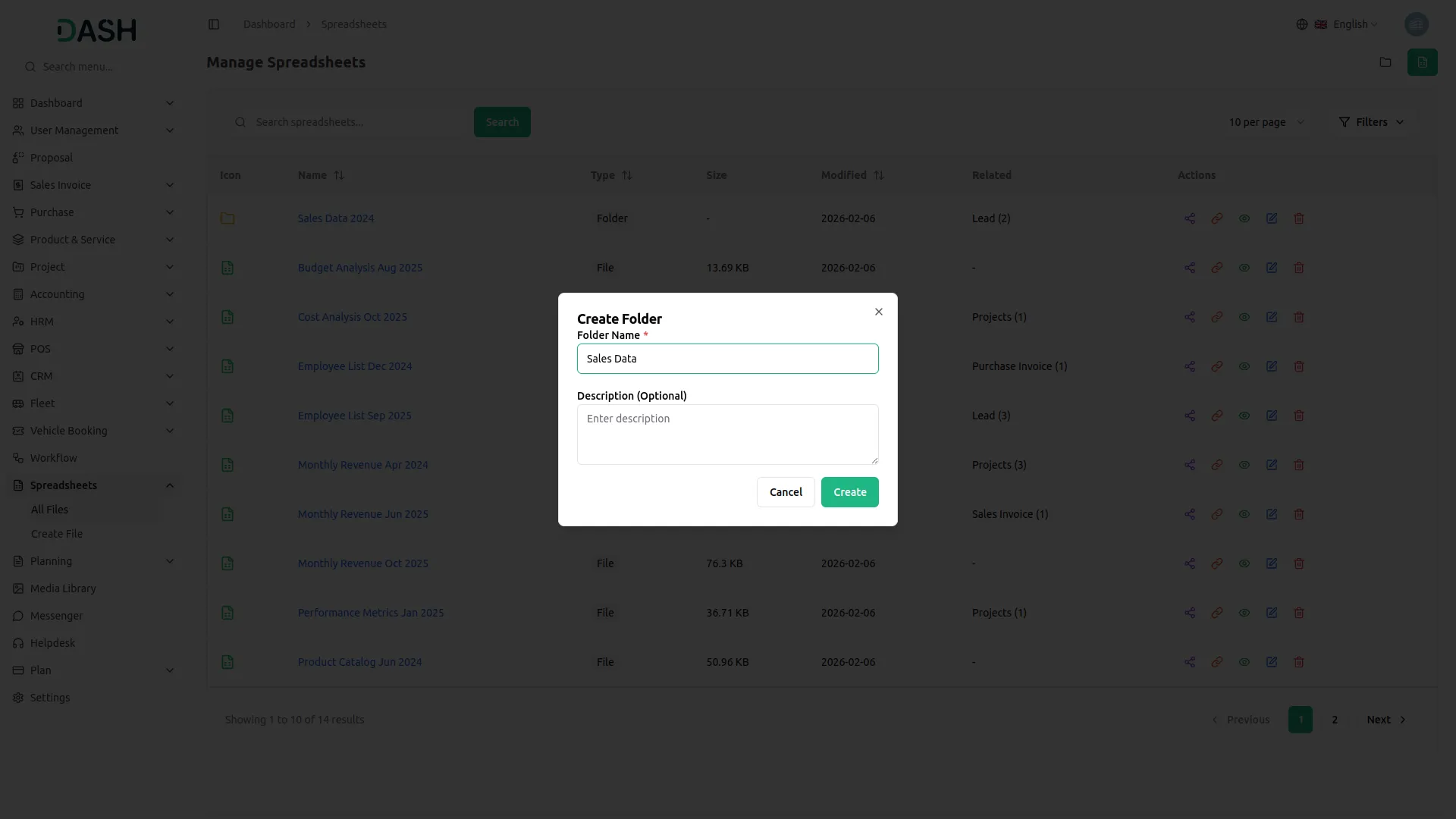1456x819 pixels.
Task: Close the Create Folder dialog with X
Action: coord(879,312)
